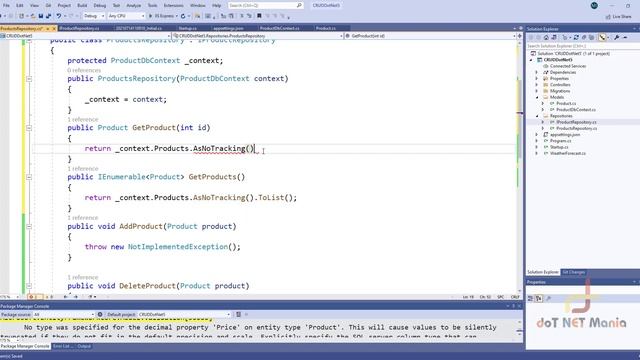Open the Help menu

[x=216, y=6]
